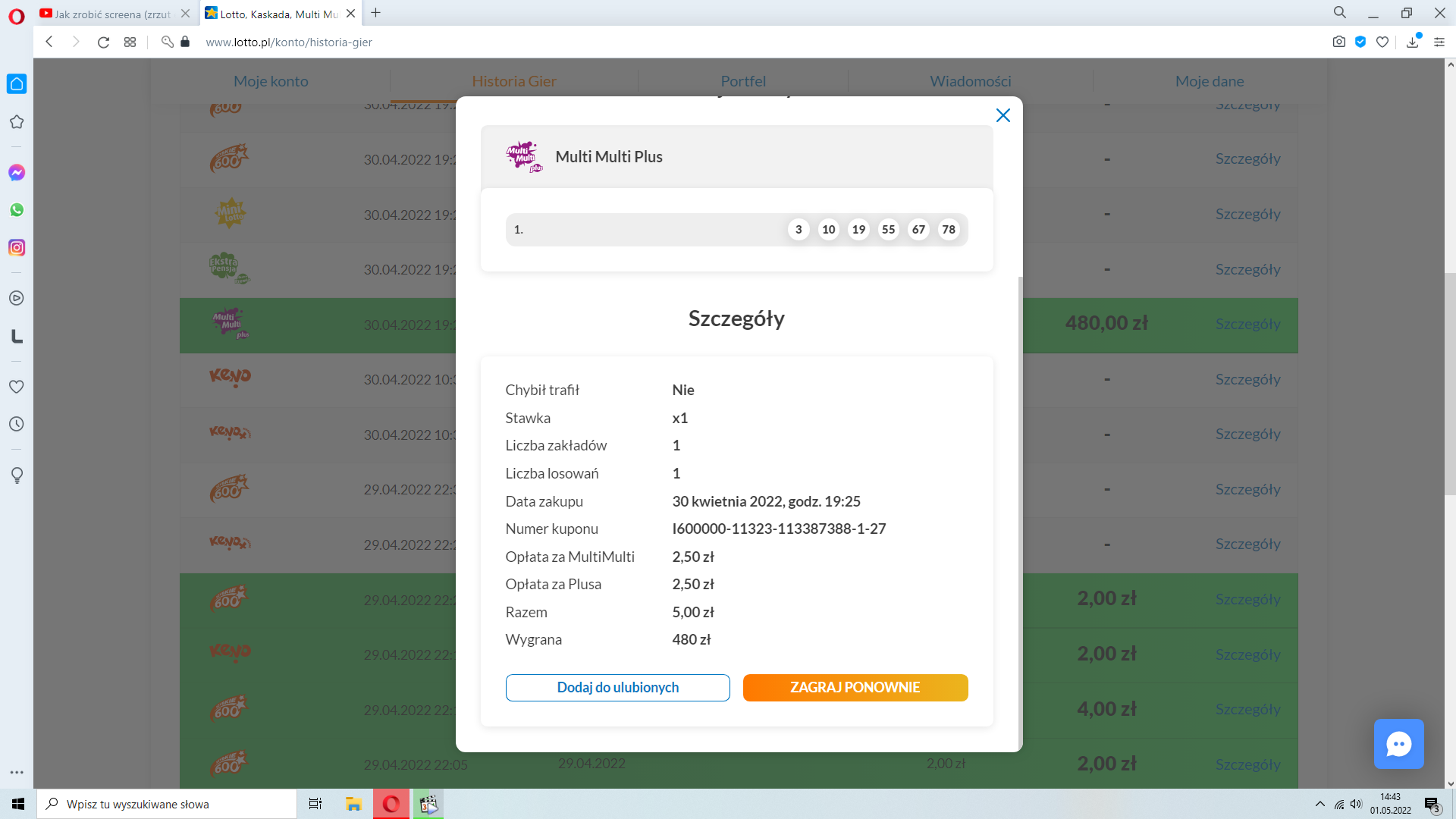The image size is (1456, 819).
Task: Close the coupon details popup
Action: [1003, 115]
